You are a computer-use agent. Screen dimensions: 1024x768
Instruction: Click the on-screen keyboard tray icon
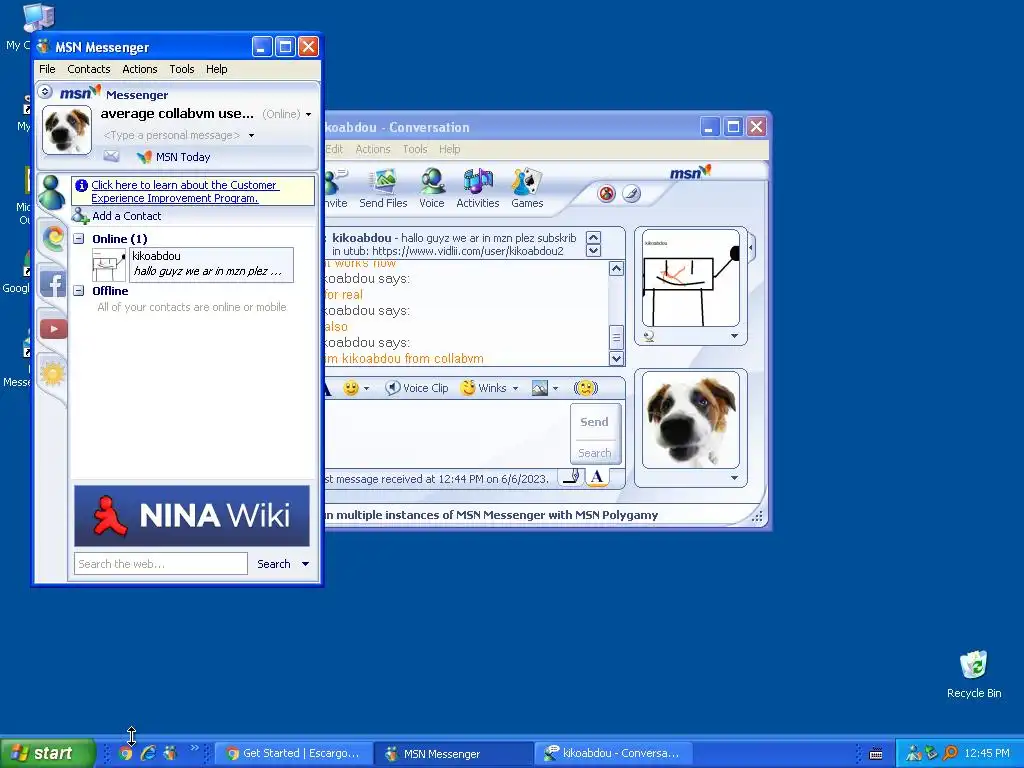(876, 754)
